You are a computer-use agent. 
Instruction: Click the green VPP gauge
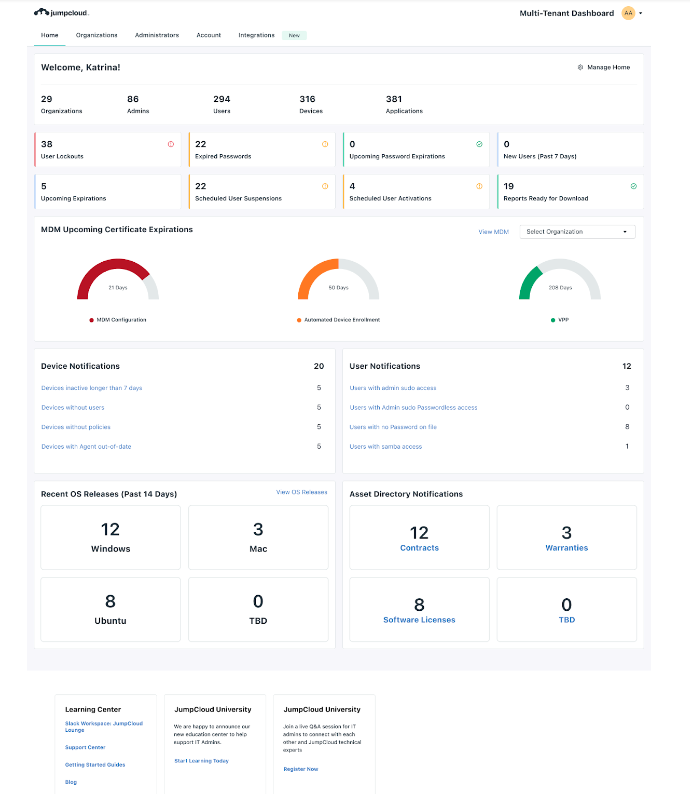tap(560, 280)
